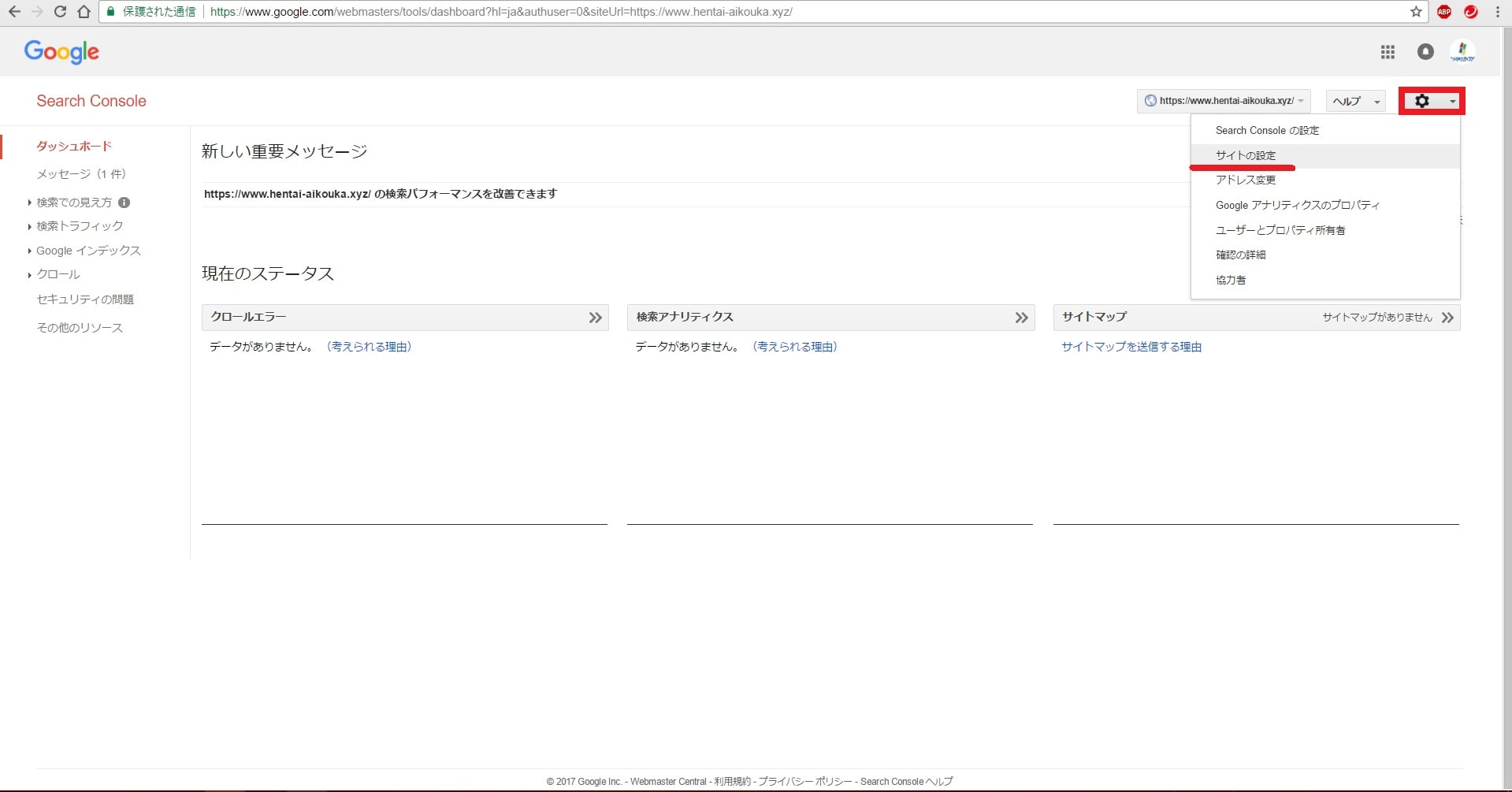Screen dimensions: 1512x792
Task: Open ダッシュボード in sidebar
Action: click(74, 147)
